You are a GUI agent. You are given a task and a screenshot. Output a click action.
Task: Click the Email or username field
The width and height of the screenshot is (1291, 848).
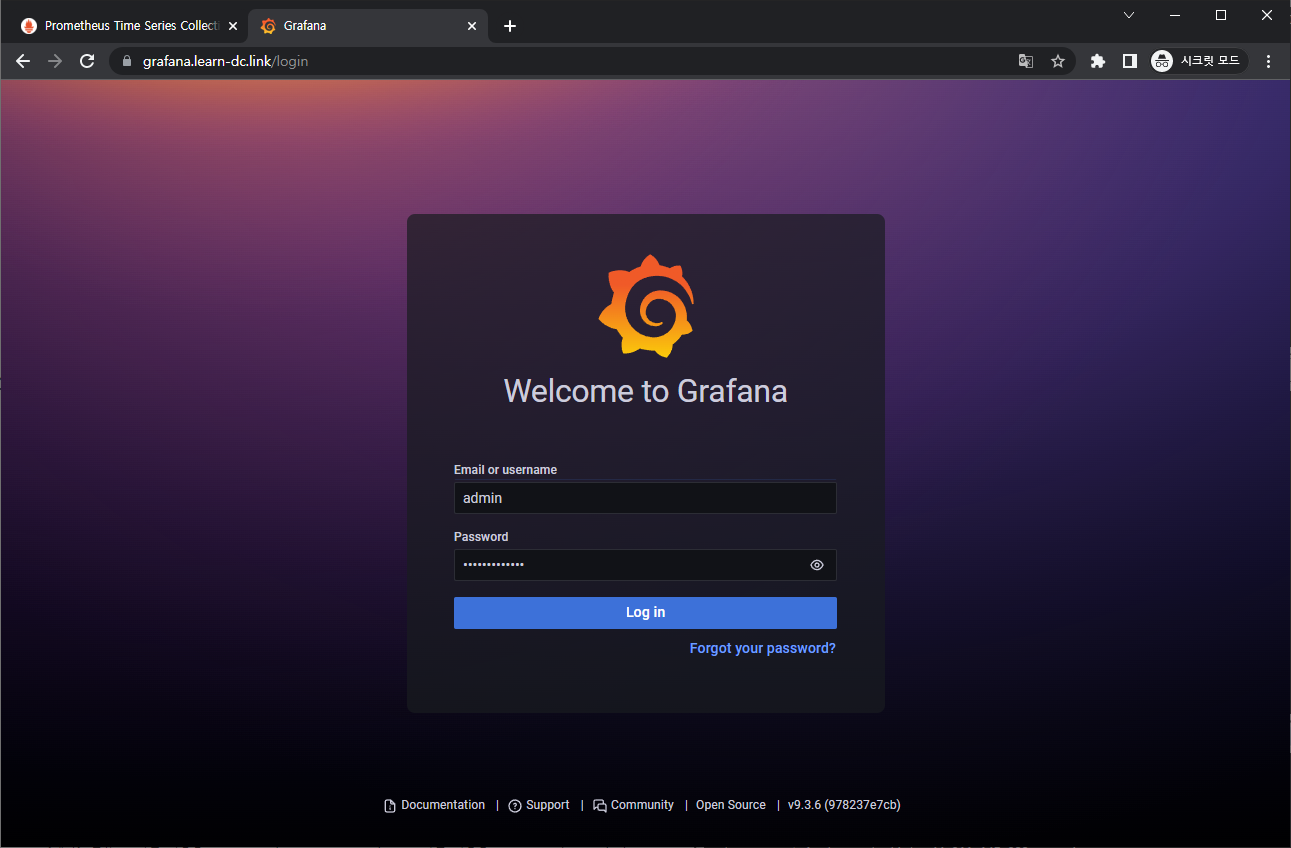[645, 498]
